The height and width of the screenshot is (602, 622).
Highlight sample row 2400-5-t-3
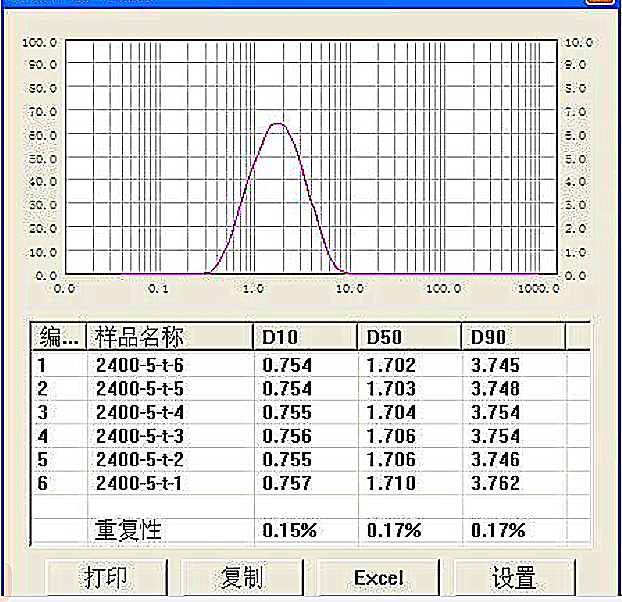(x=139, y=437)
